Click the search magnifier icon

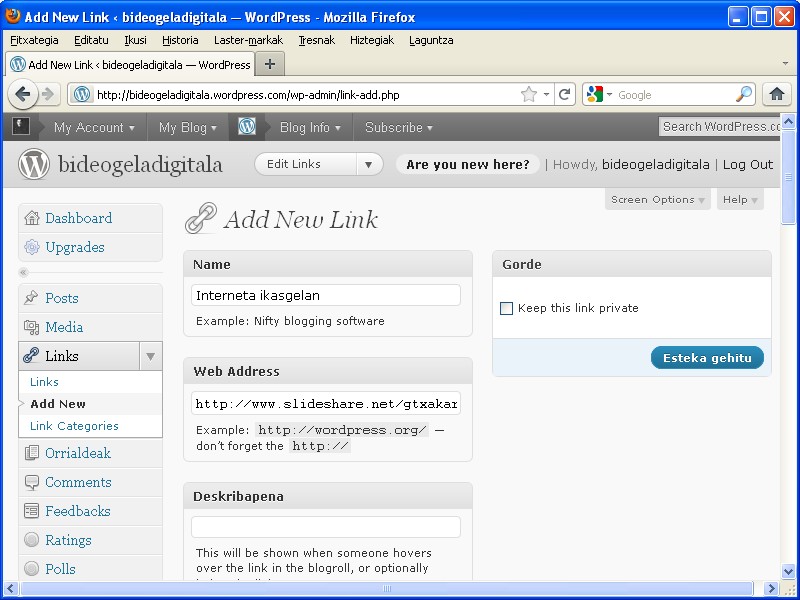744,94
